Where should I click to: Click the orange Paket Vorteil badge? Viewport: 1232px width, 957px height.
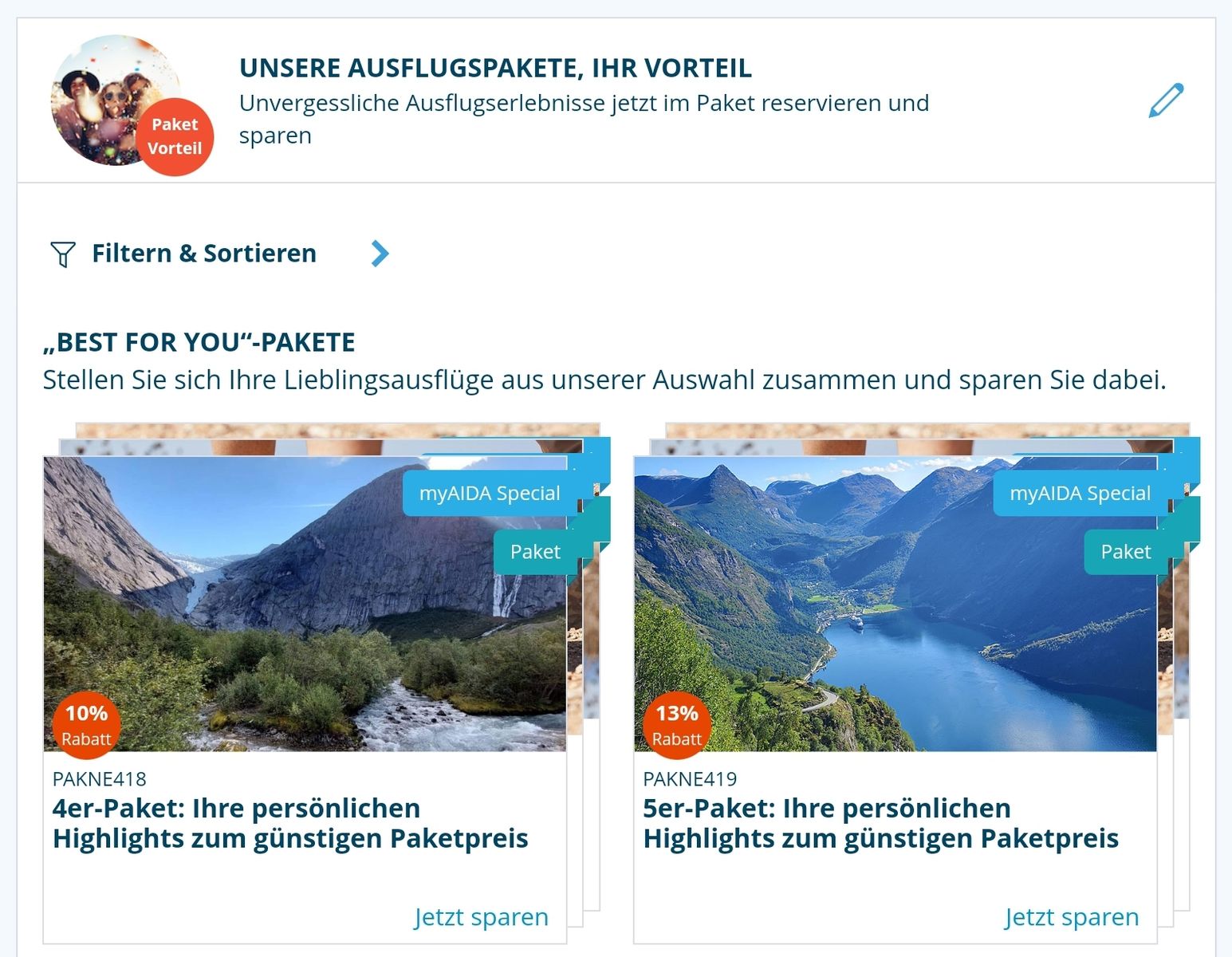click(x=175, y=136)
